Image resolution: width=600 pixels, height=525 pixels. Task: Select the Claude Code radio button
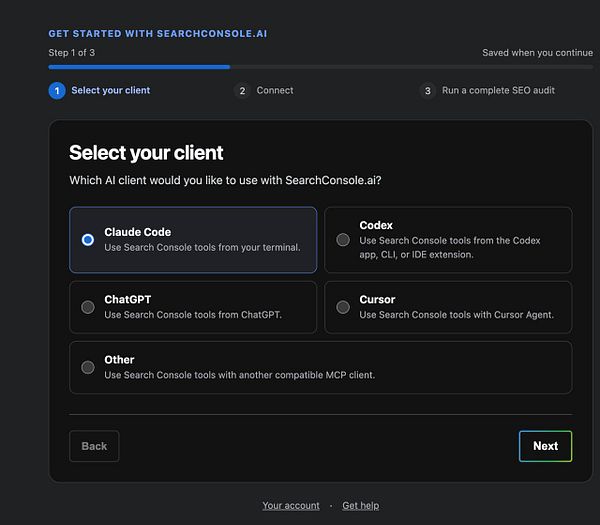tap(88, 240)
